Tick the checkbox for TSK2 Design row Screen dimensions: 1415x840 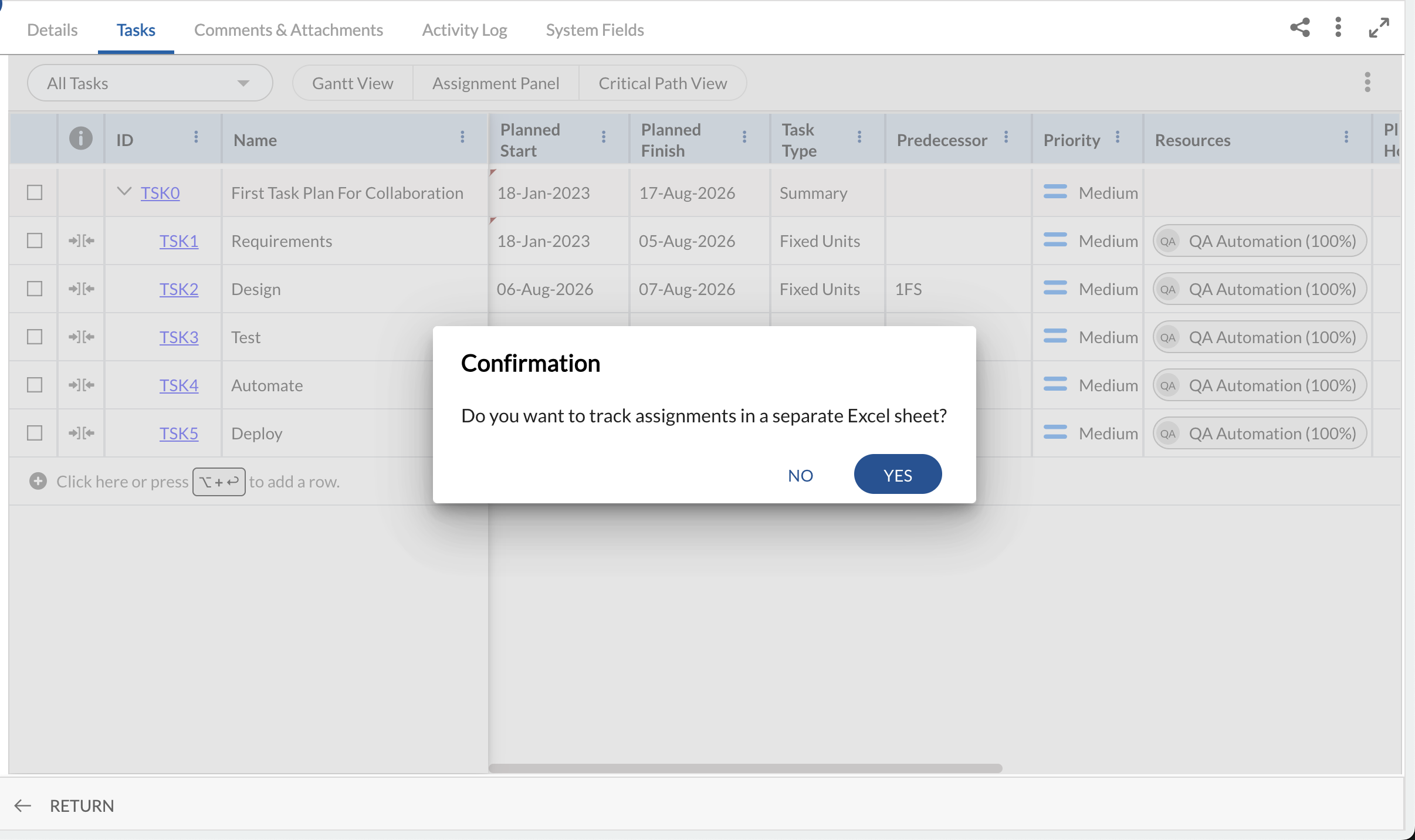click(x=35, y=289)
